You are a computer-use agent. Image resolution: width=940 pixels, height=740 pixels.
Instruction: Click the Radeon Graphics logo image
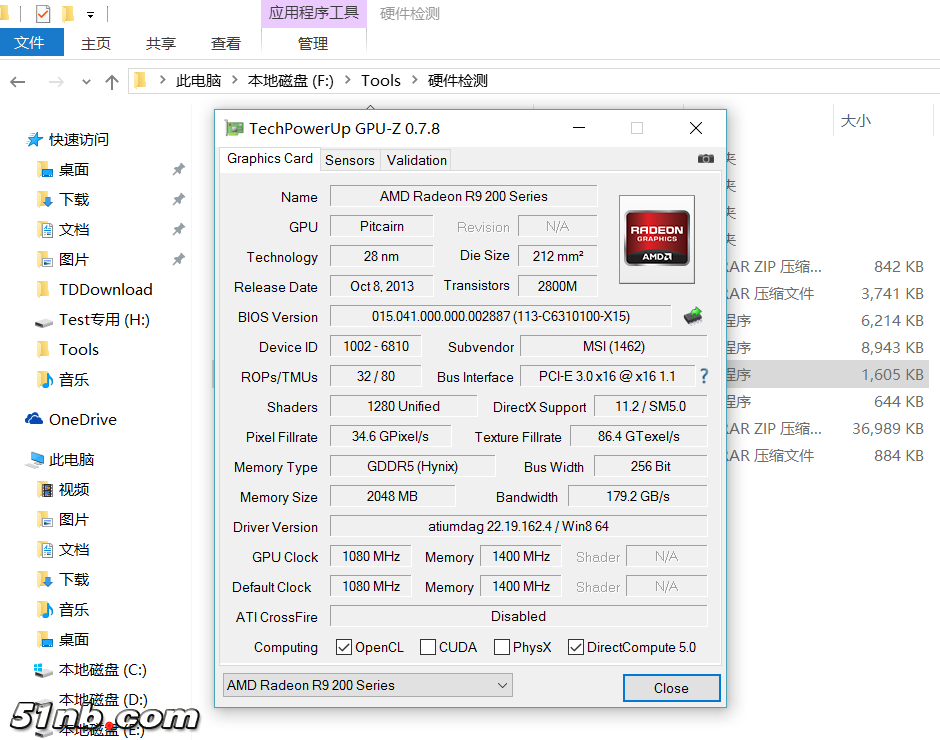657,238
